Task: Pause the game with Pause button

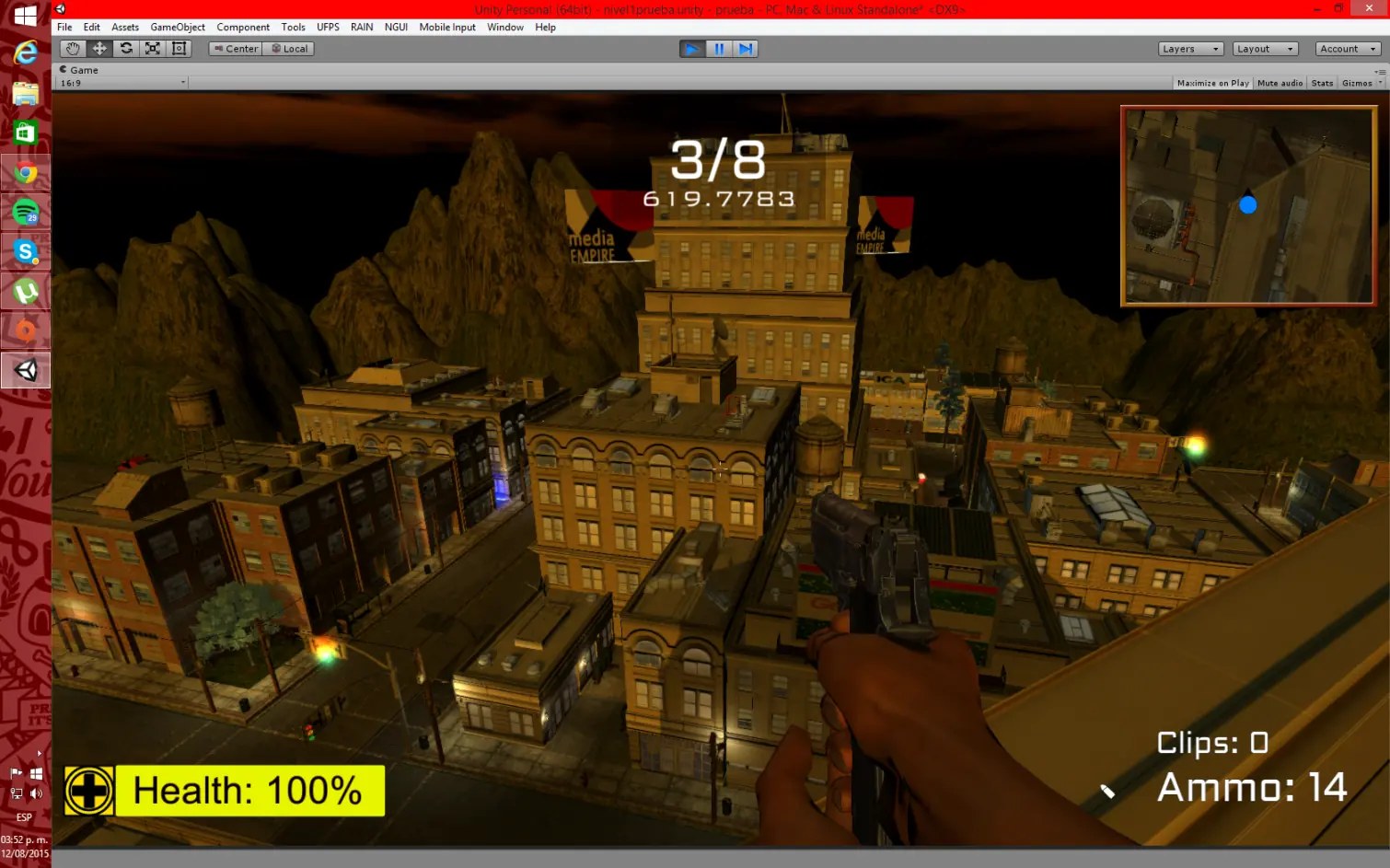Action: [x=719, y=49]
